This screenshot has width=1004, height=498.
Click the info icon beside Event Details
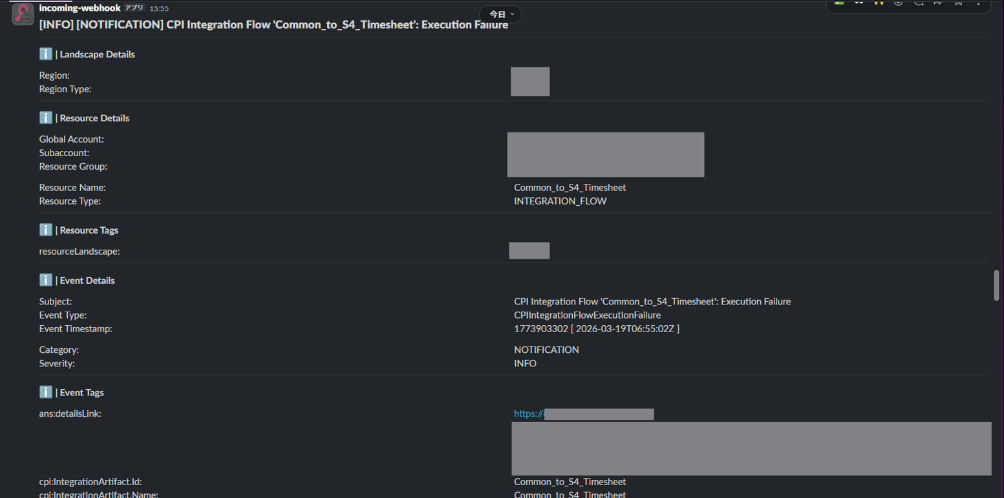pyautogui.click(x=45, y=280)
